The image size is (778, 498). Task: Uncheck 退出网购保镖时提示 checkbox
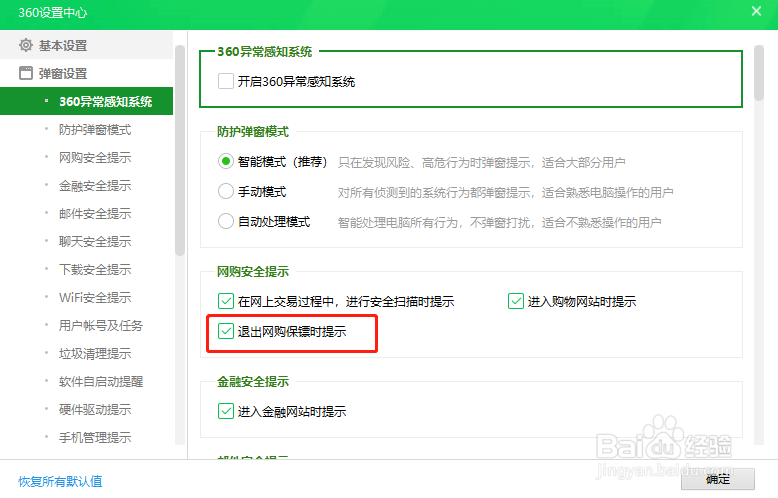pyautogui.click(x=226, y=331)
